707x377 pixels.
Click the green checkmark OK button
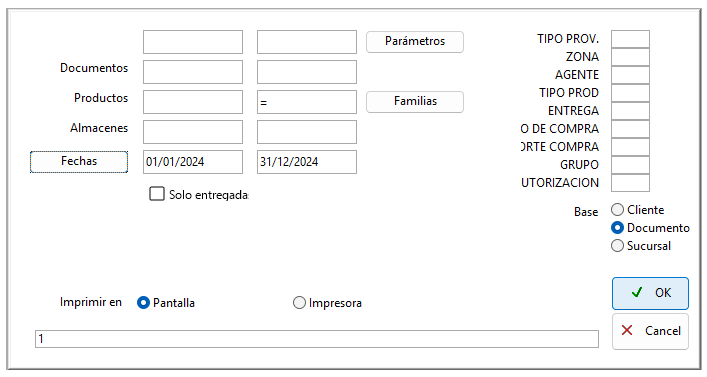pyautogui.click(x=650, y=293)
